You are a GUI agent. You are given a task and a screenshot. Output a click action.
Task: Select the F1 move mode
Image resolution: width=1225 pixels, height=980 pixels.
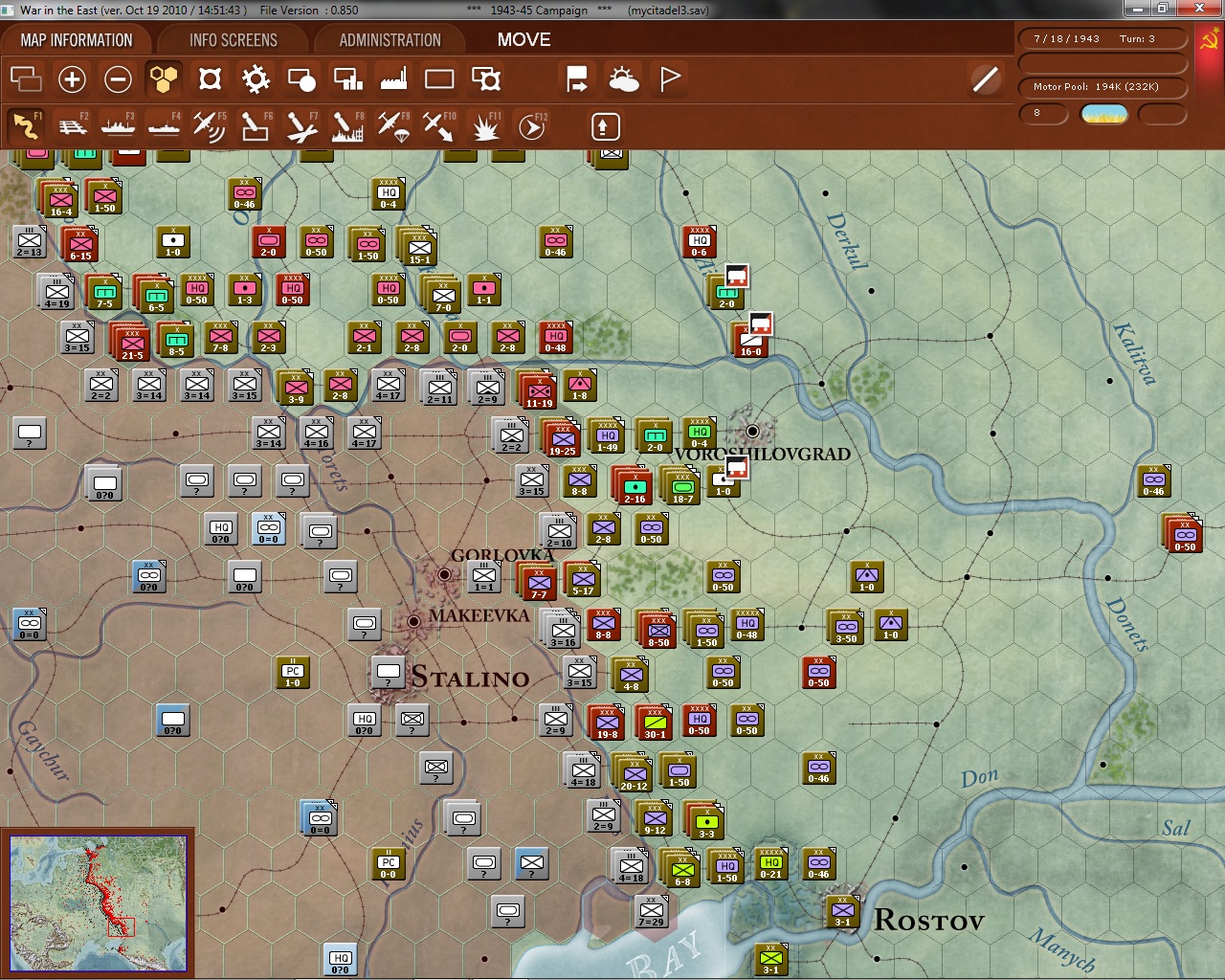click(26, 126)
